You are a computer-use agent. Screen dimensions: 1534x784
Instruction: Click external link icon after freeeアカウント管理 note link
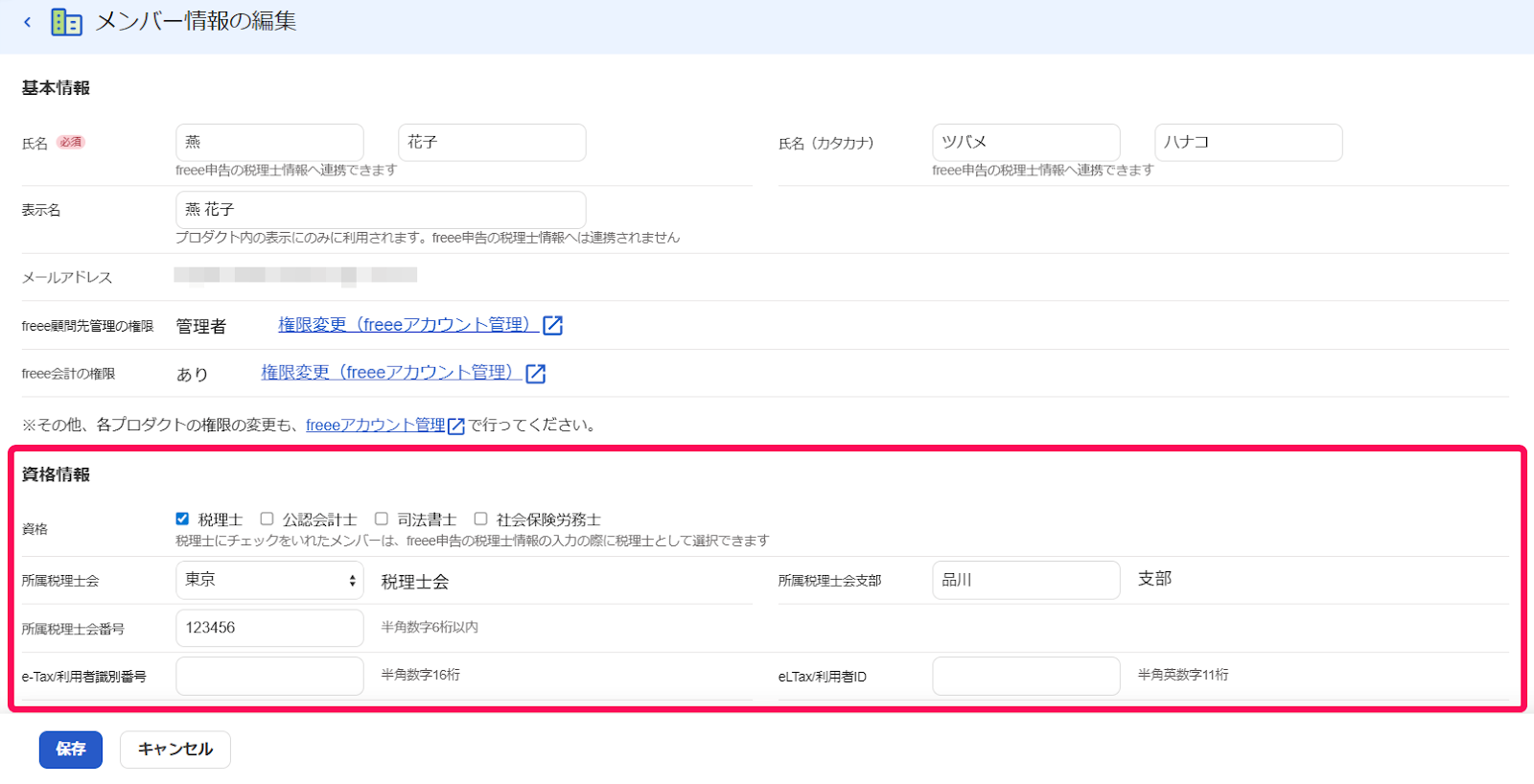tap(456, 427)
